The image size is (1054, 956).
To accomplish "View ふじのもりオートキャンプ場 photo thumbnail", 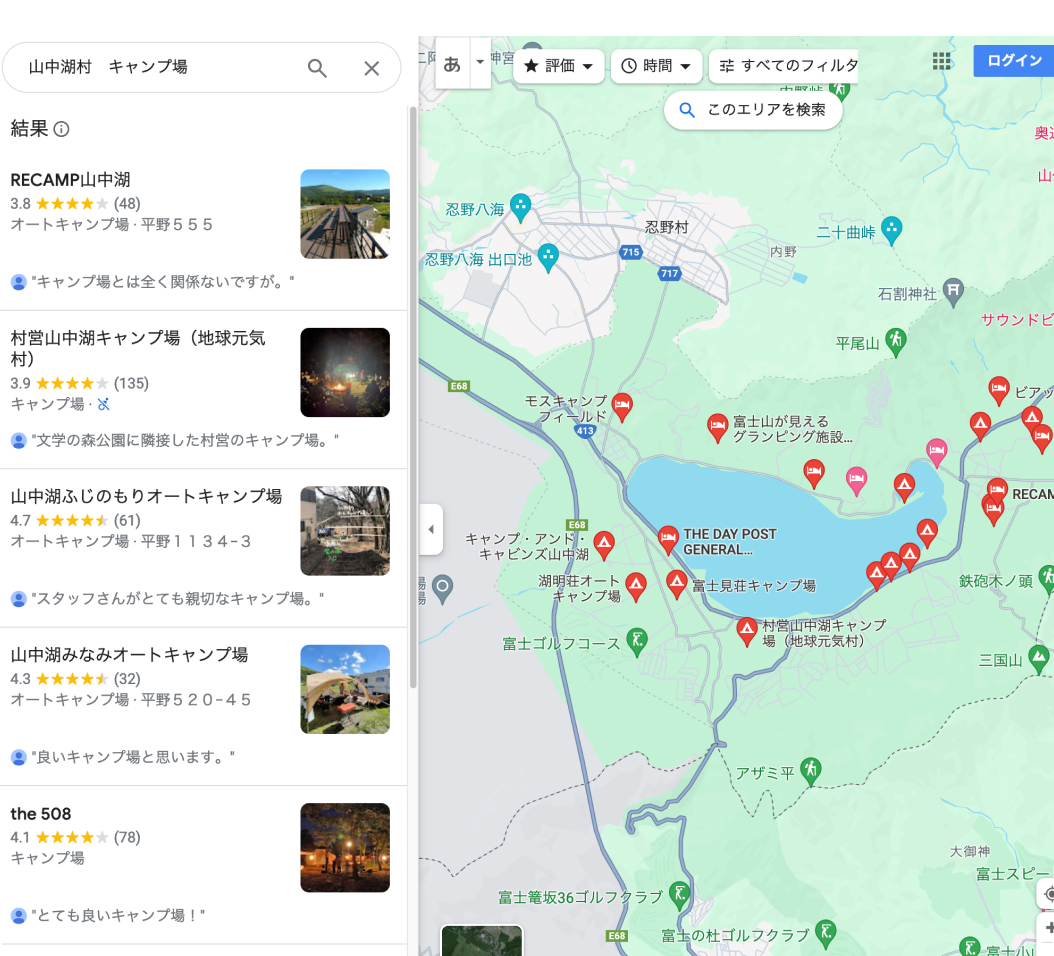I will [x=345, y=531].
